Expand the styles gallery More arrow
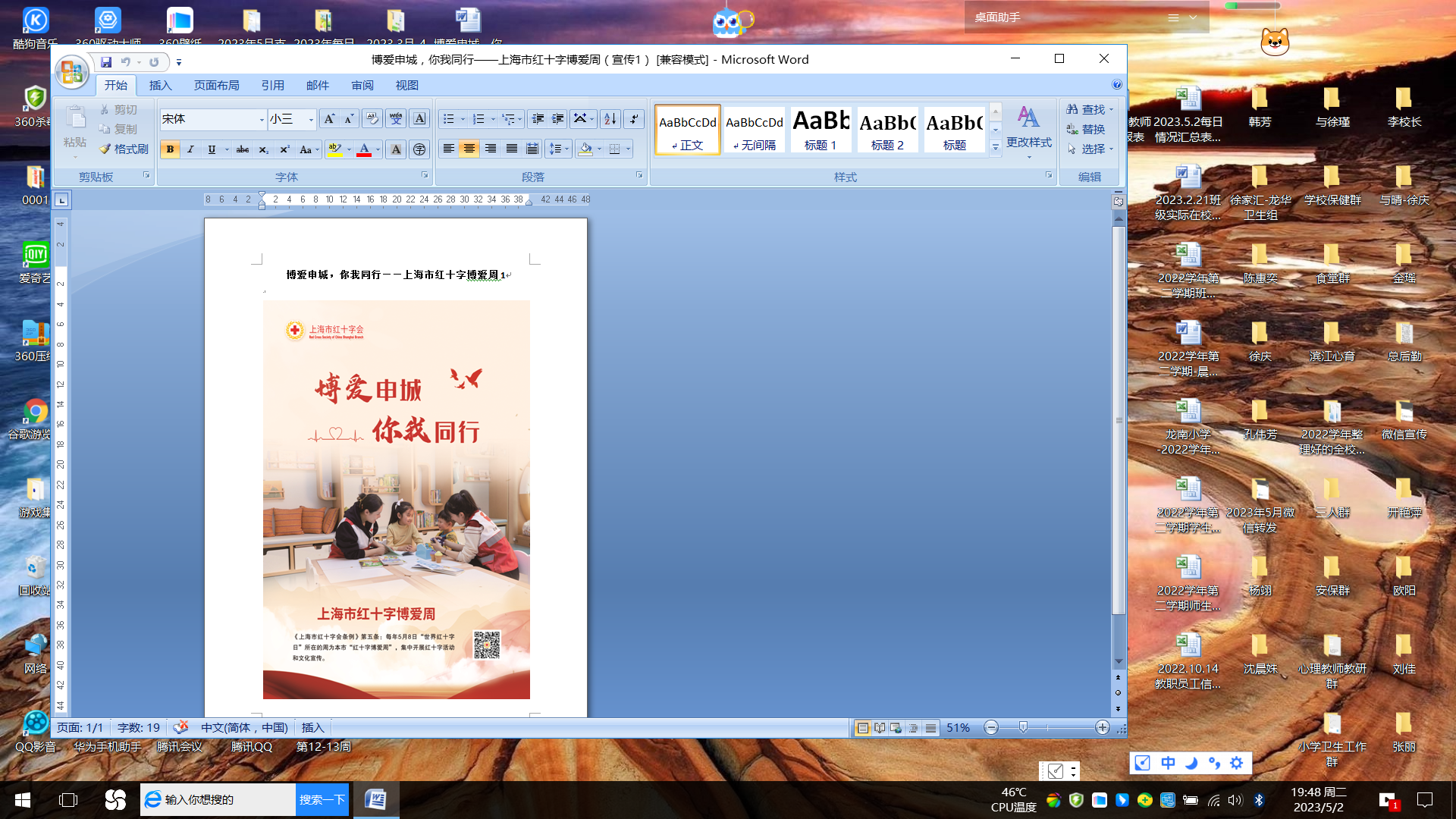This screenshot has height=819, width=1456. click(x=996, y=147)
